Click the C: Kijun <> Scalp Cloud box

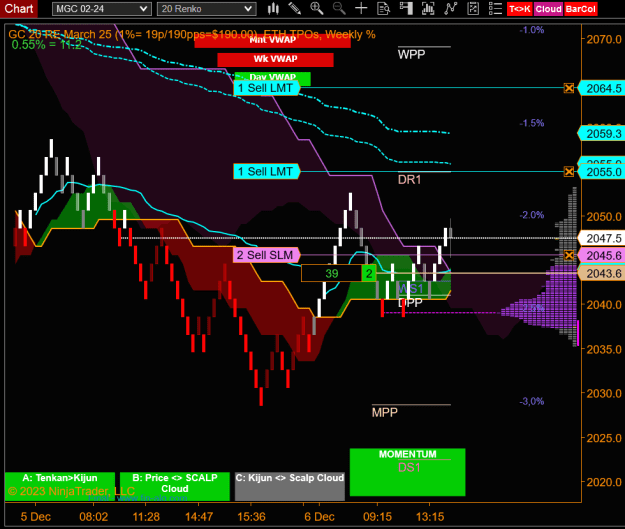[x=290, y=486]
